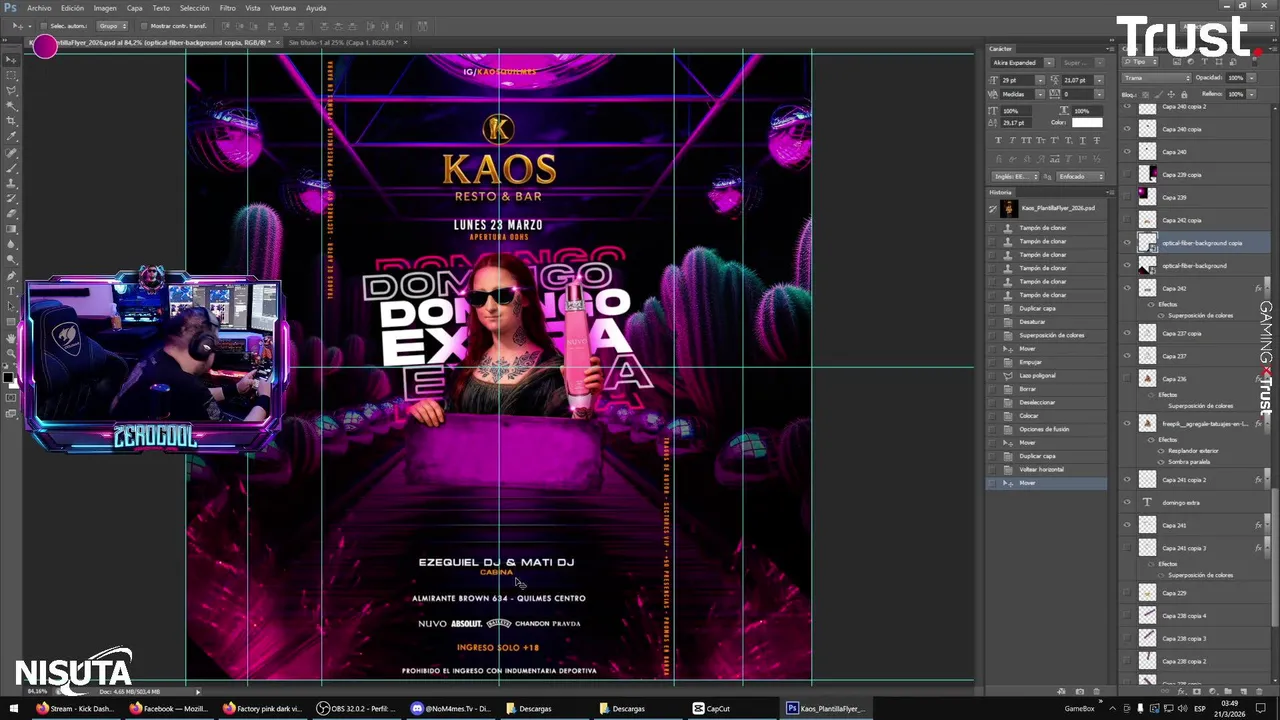
Task: Click the text Color swatch in Carácter
Action: pyautogui.click(x=1087, y=122)
